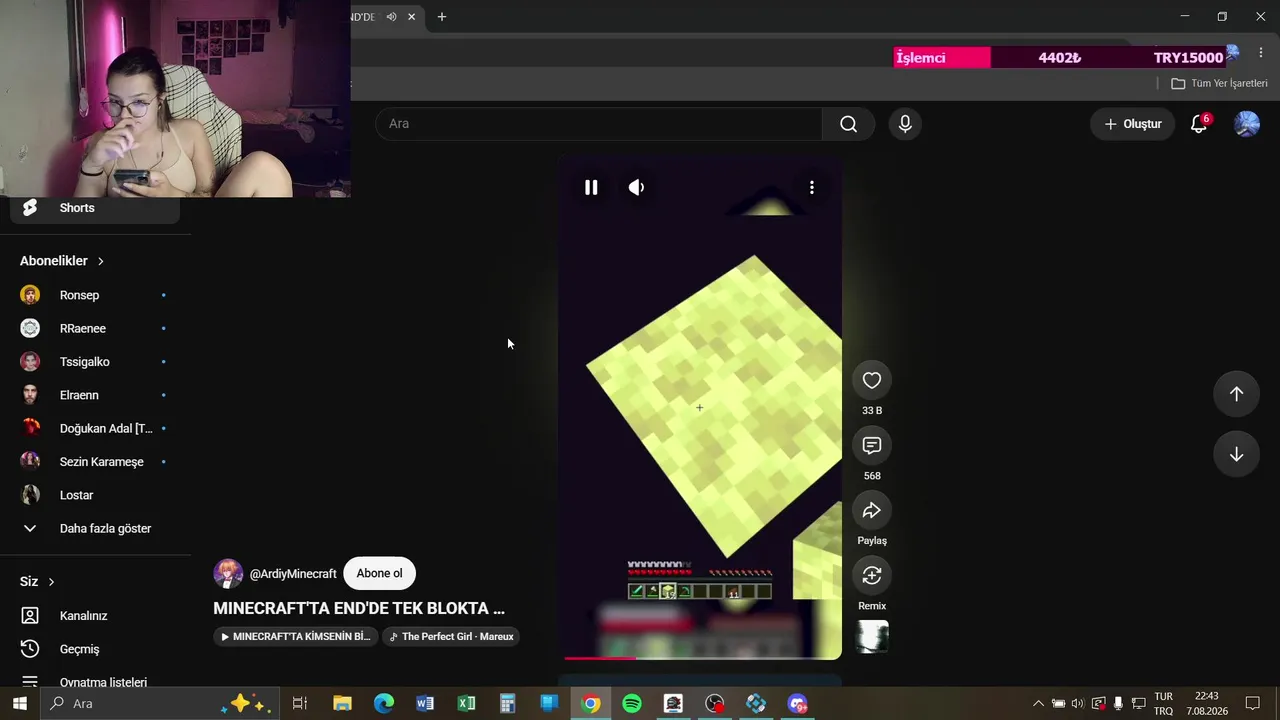Open Discord from taskbar
The width and height of the screenshot is (1280, 720).
(x=797, y=704)
